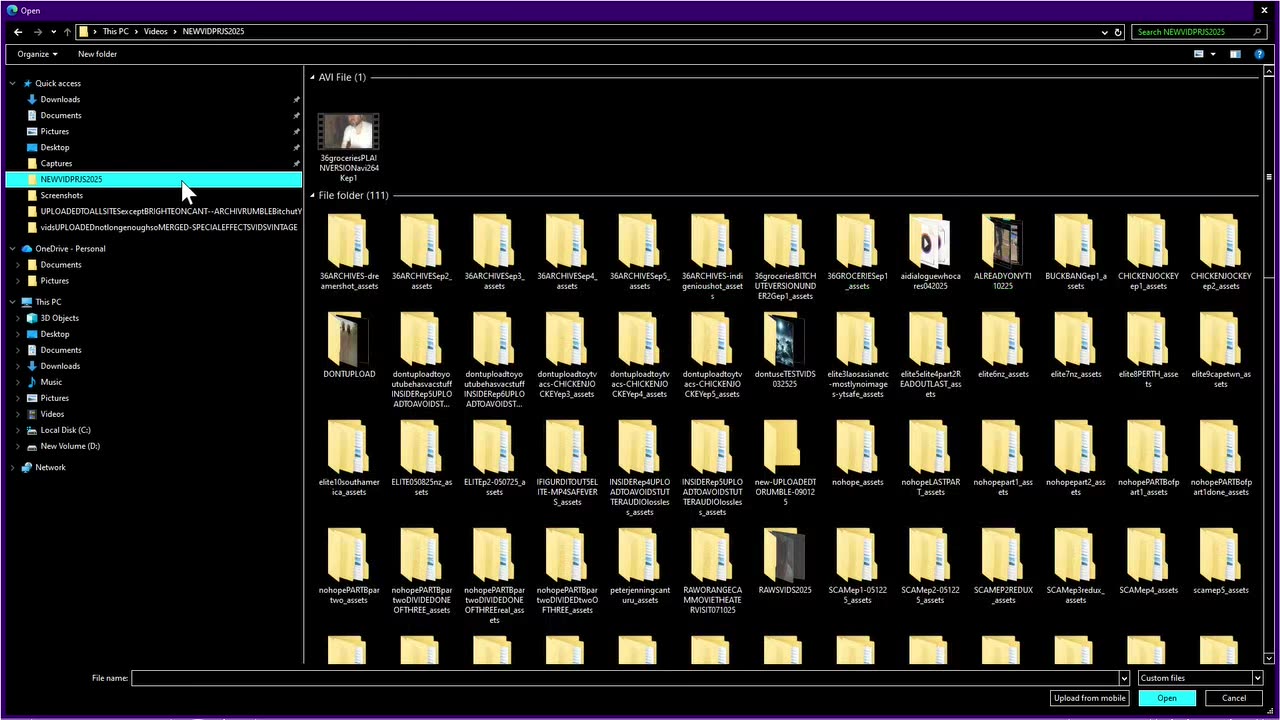Click This PC in the address breadcrumb
Screen dimensions: 1280x720
[x=115, y=32]
